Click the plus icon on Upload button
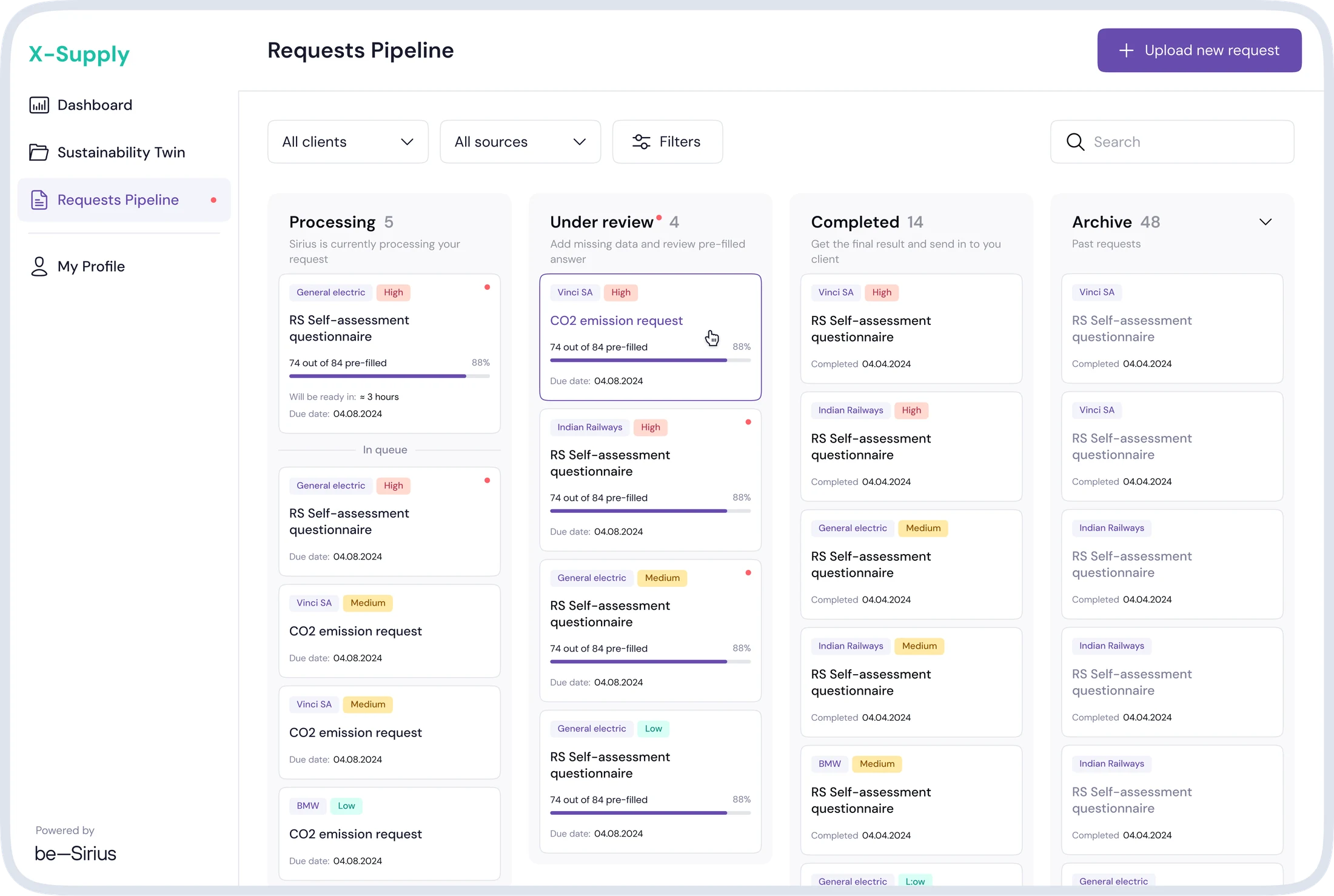The image size is (1334, 896). [1126, 50]
